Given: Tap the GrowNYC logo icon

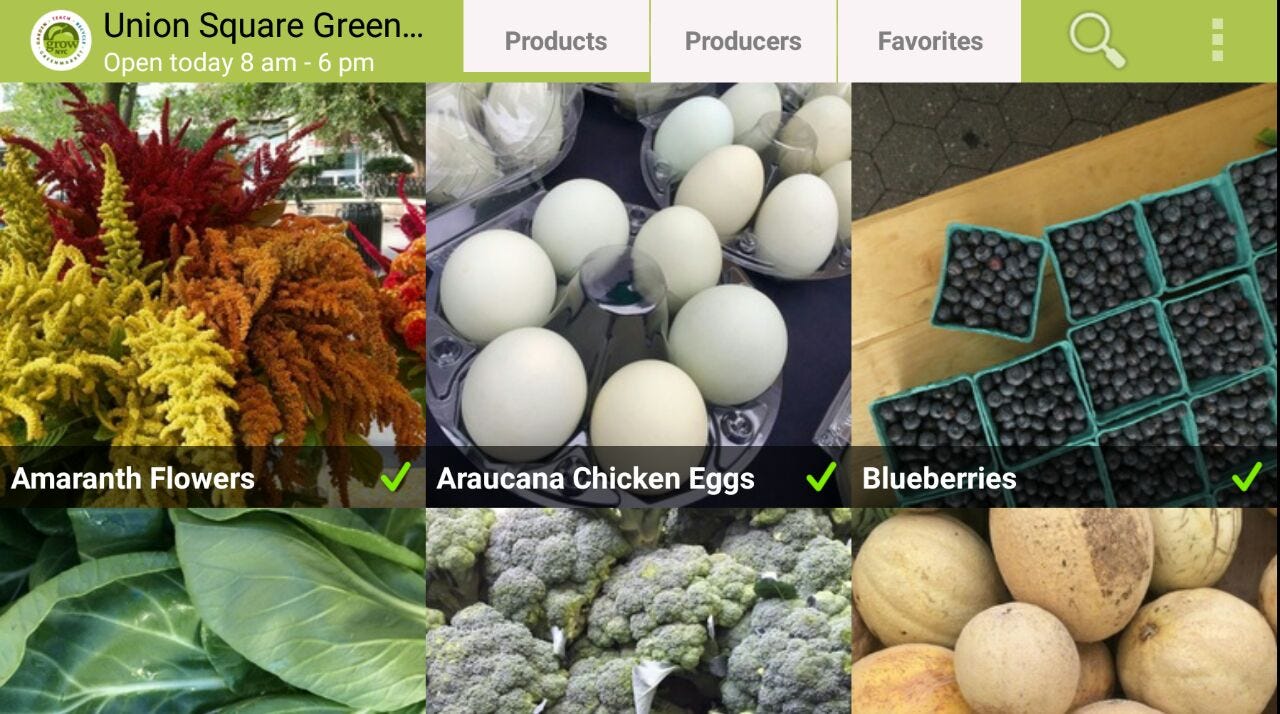Looking at the screenshot, I should 61,41.
